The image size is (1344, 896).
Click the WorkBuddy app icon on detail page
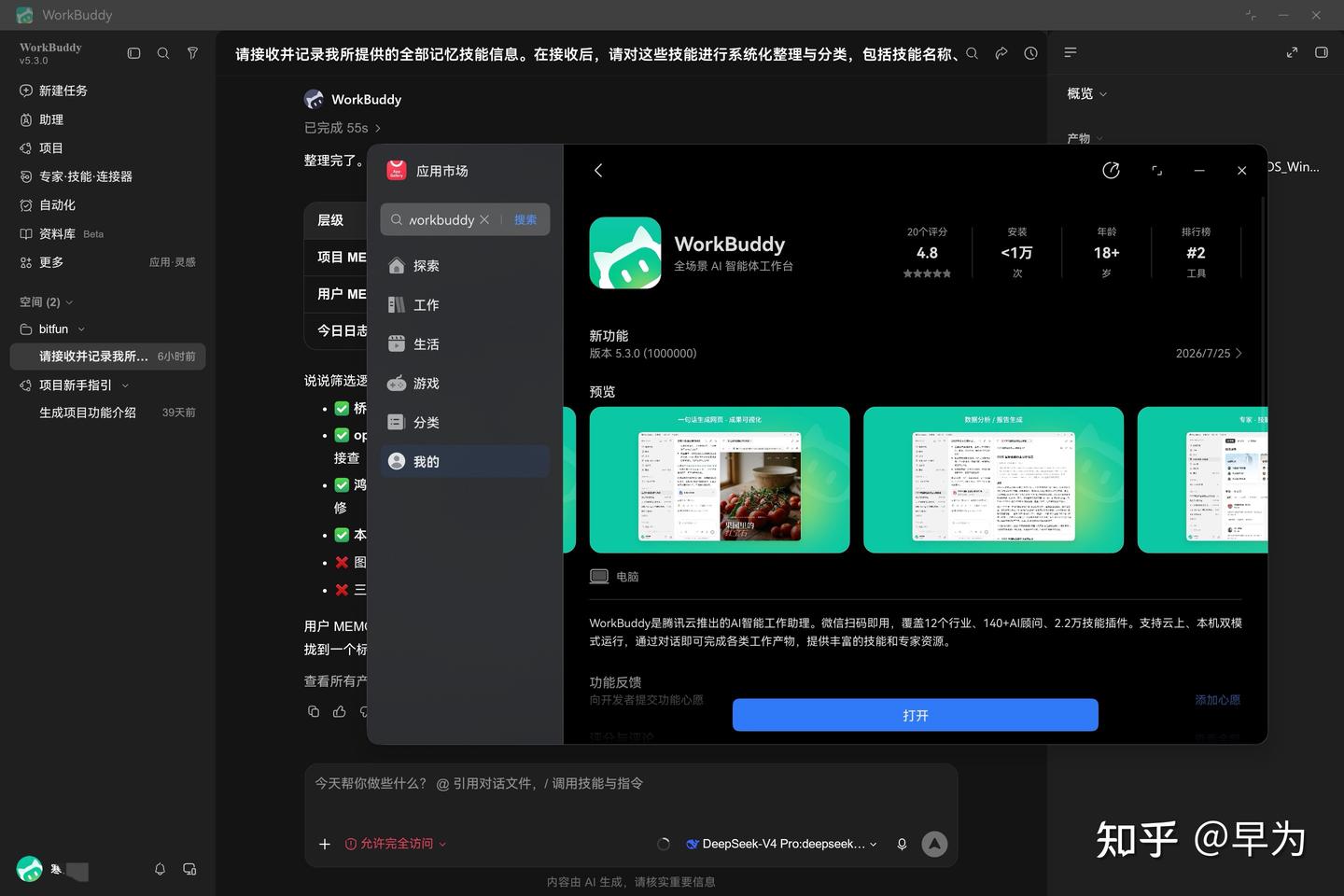pos(625,253)
